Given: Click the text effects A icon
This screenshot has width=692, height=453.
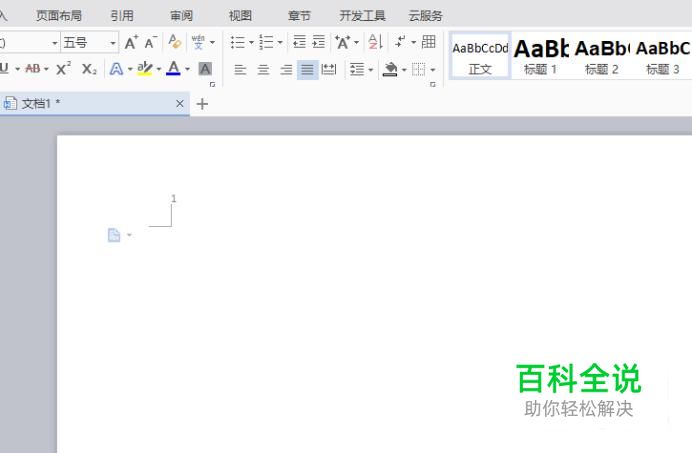Looking at the screenshot, I should (116, 69).
